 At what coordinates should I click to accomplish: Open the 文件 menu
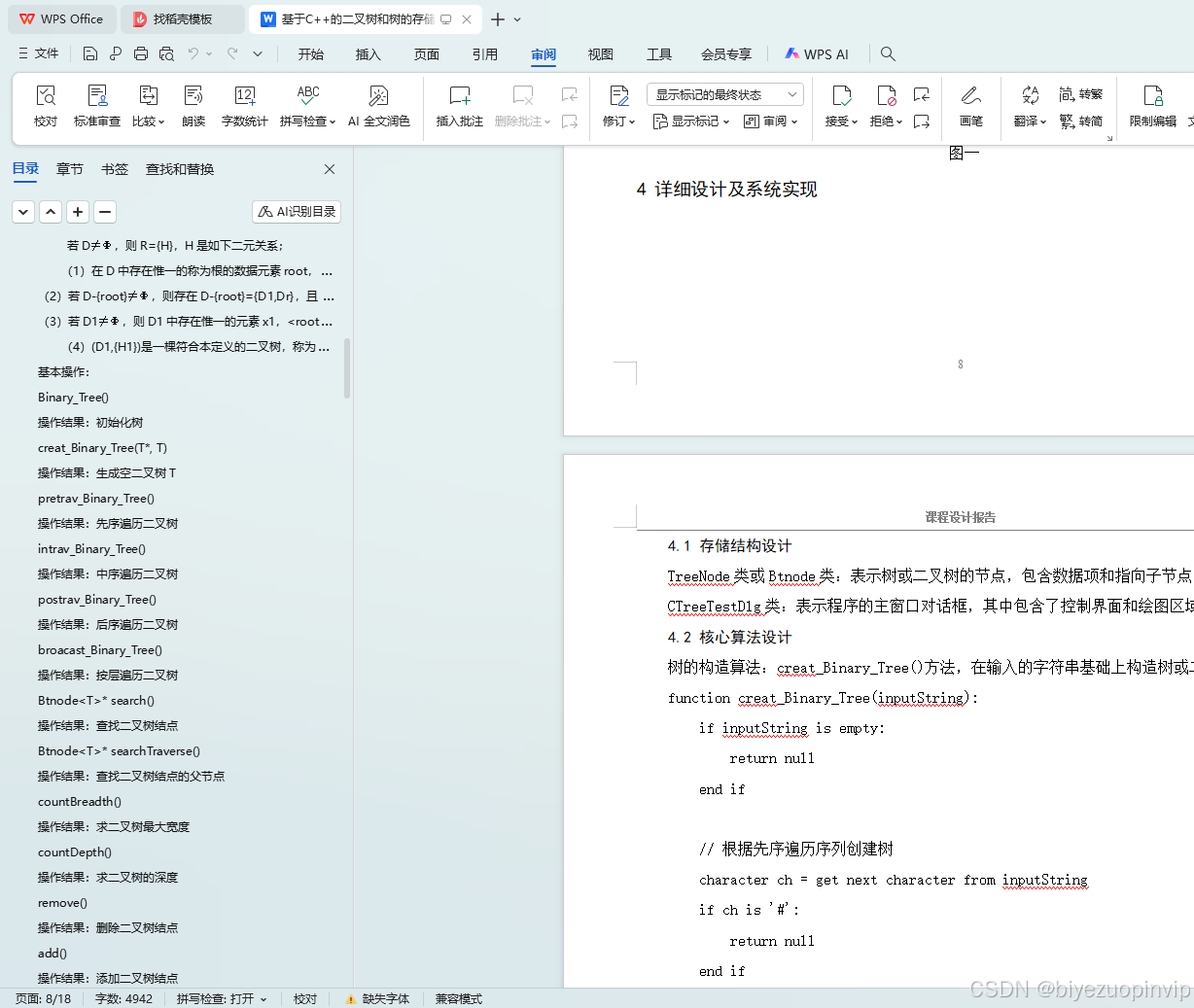coord(39,53)
